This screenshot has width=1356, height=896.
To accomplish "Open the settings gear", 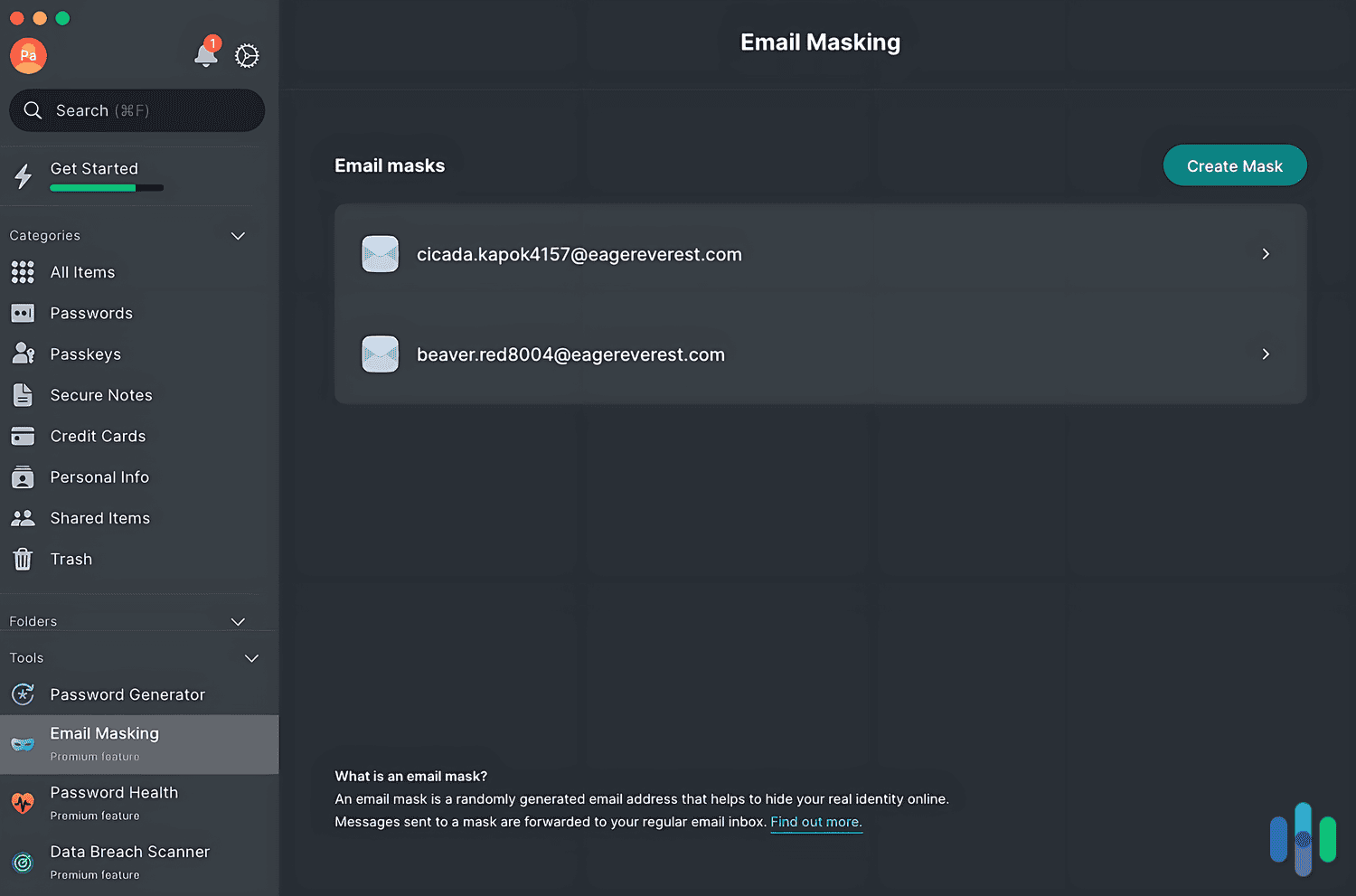I will click(x=247, y=56).
